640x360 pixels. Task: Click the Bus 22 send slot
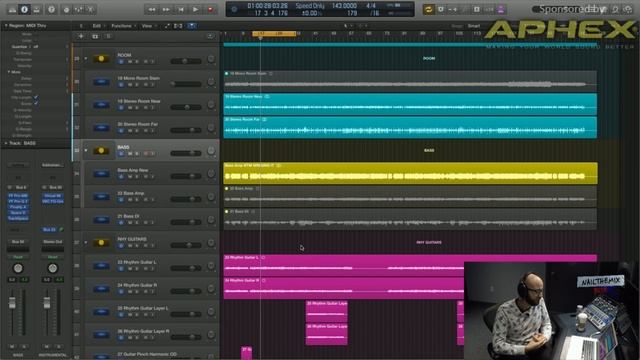pos(49,230)
